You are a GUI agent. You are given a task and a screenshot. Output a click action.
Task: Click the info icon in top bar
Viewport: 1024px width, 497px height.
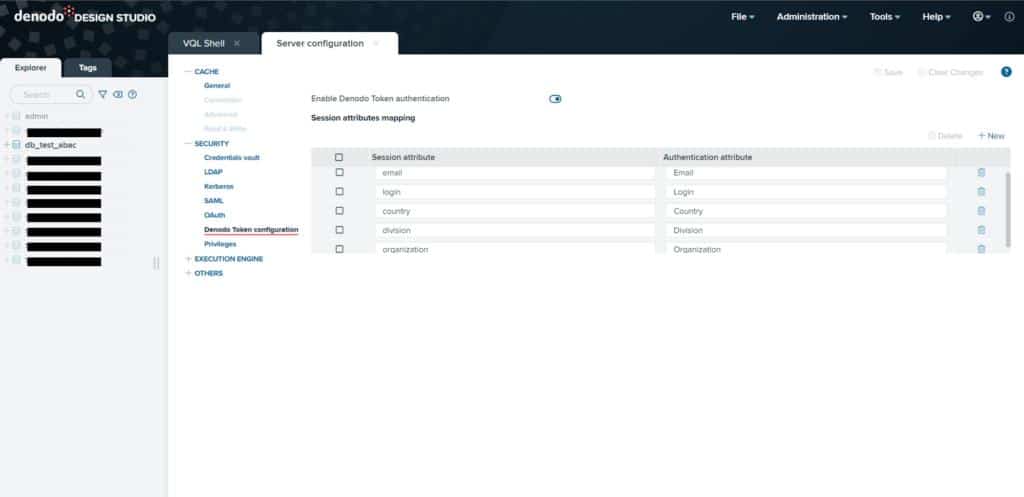1009,17
